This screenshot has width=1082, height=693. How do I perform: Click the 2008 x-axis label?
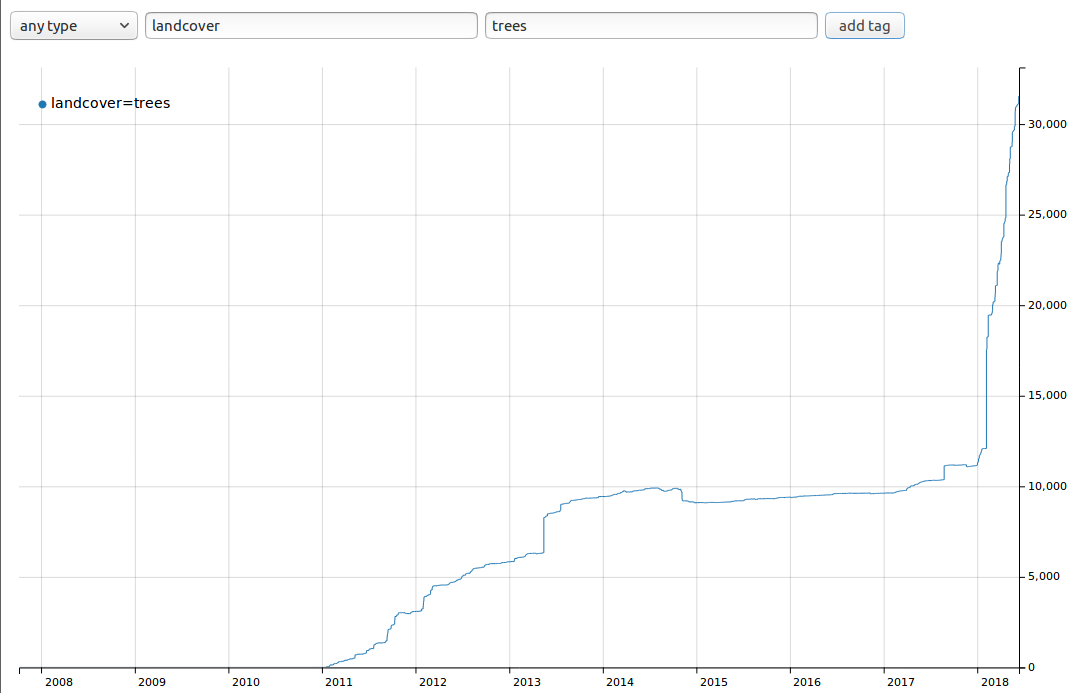[x=59, y=682]
